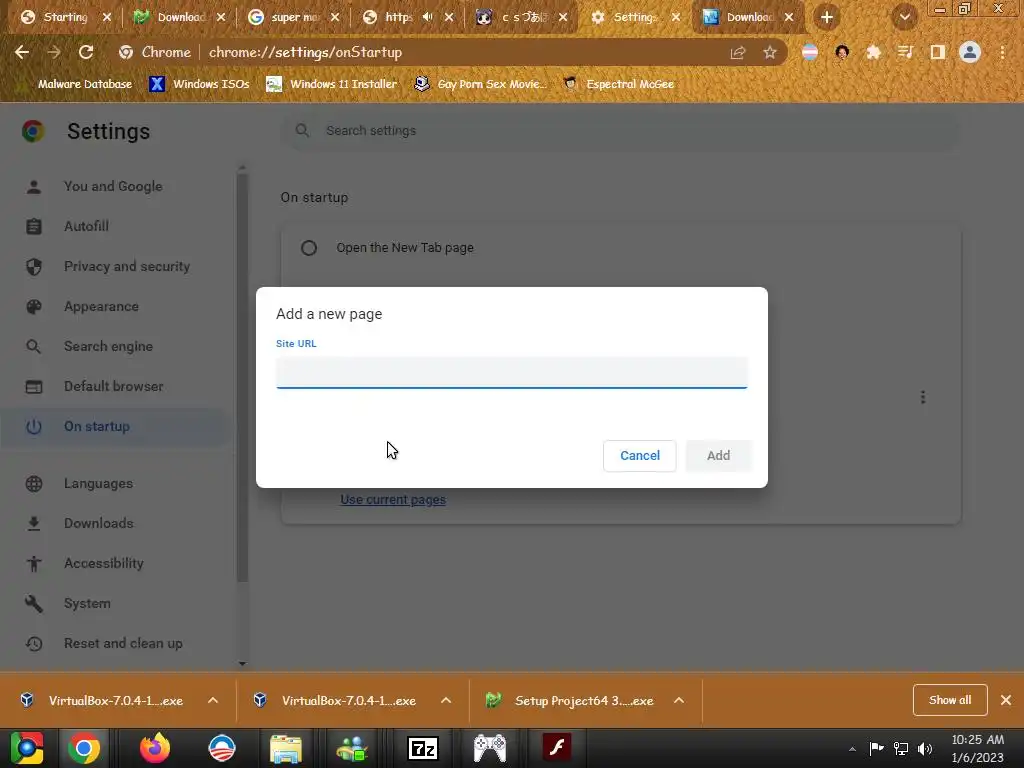1024x768 pixels.
Task: Click Use current pages link
Action: (393, 500)
